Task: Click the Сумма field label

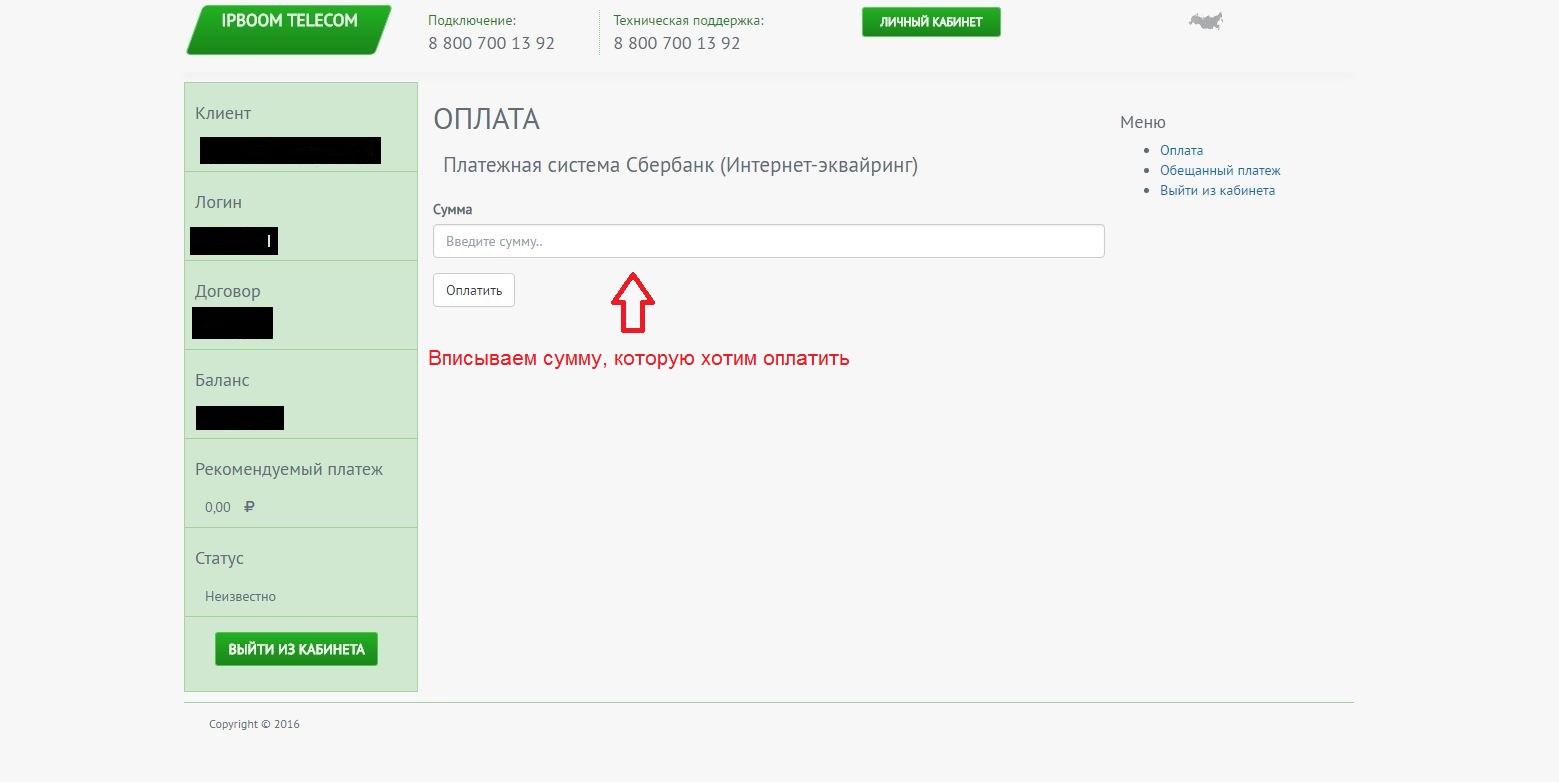Action: pos(453,210)
